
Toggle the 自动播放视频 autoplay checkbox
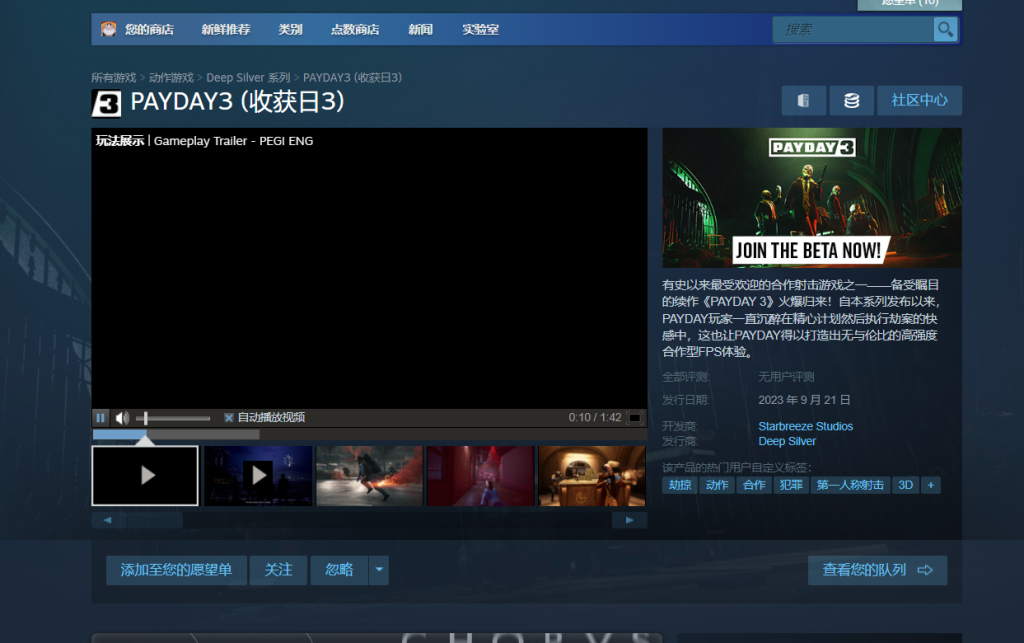point(229,418)
